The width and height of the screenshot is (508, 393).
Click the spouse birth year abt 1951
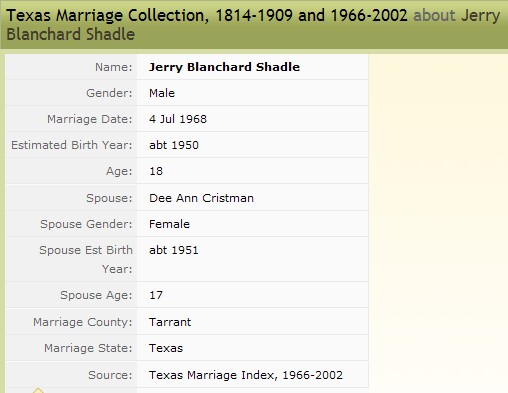coord(174,250)
